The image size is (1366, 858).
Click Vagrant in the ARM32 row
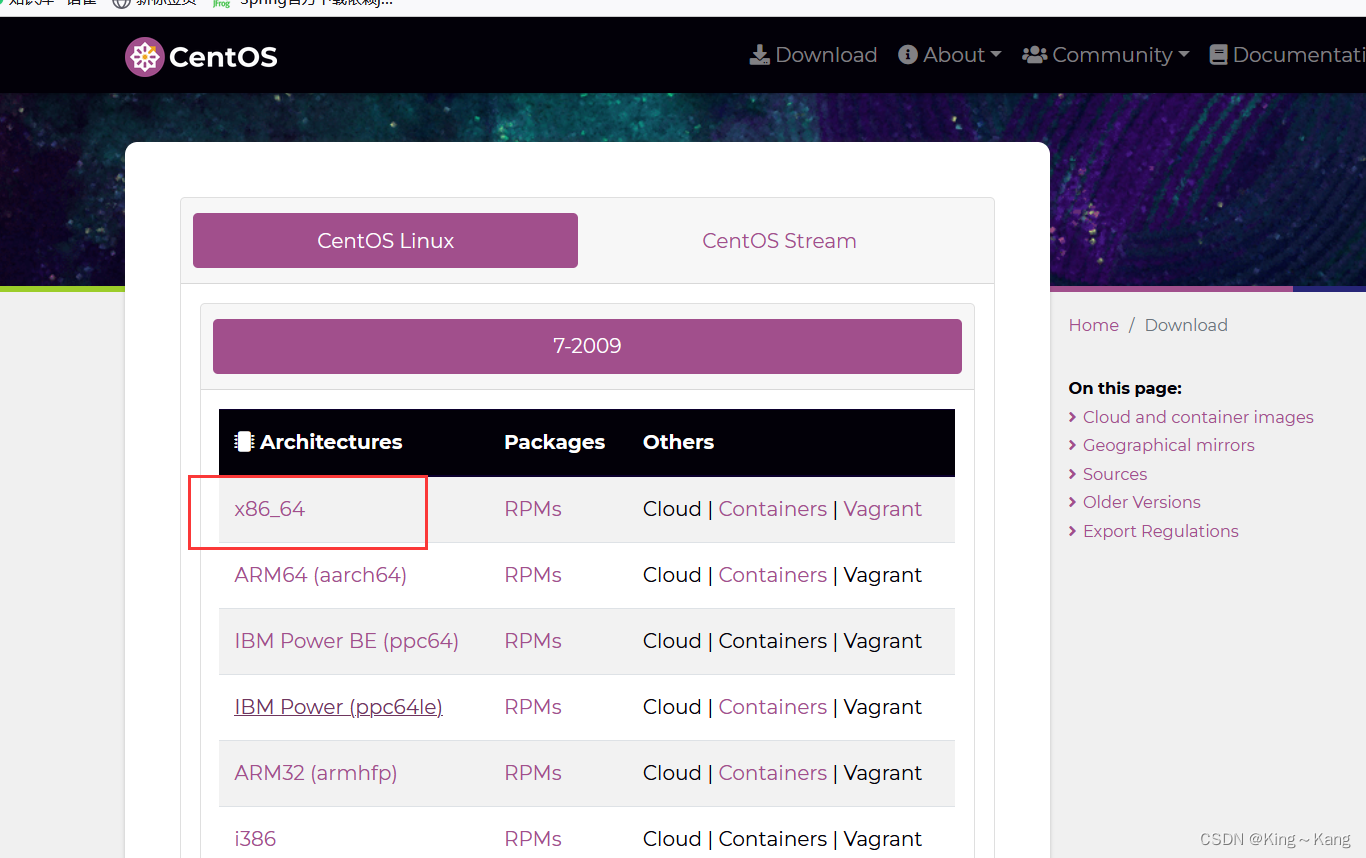(x=883, y=773)
